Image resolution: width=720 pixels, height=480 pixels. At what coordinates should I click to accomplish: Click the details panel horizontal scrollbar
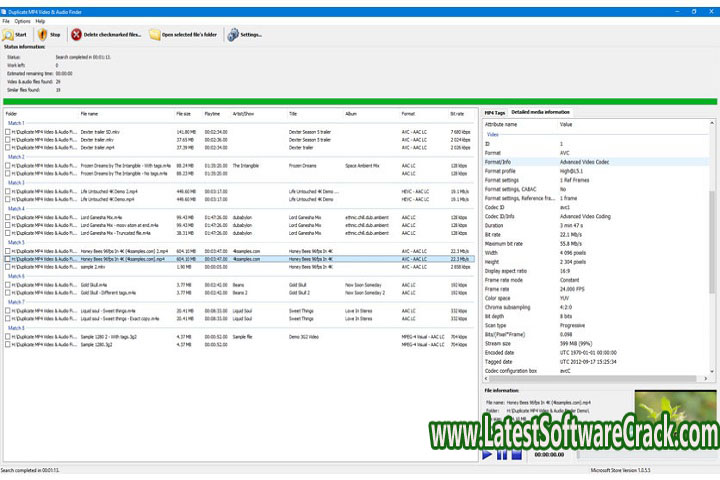click(592, 378)
